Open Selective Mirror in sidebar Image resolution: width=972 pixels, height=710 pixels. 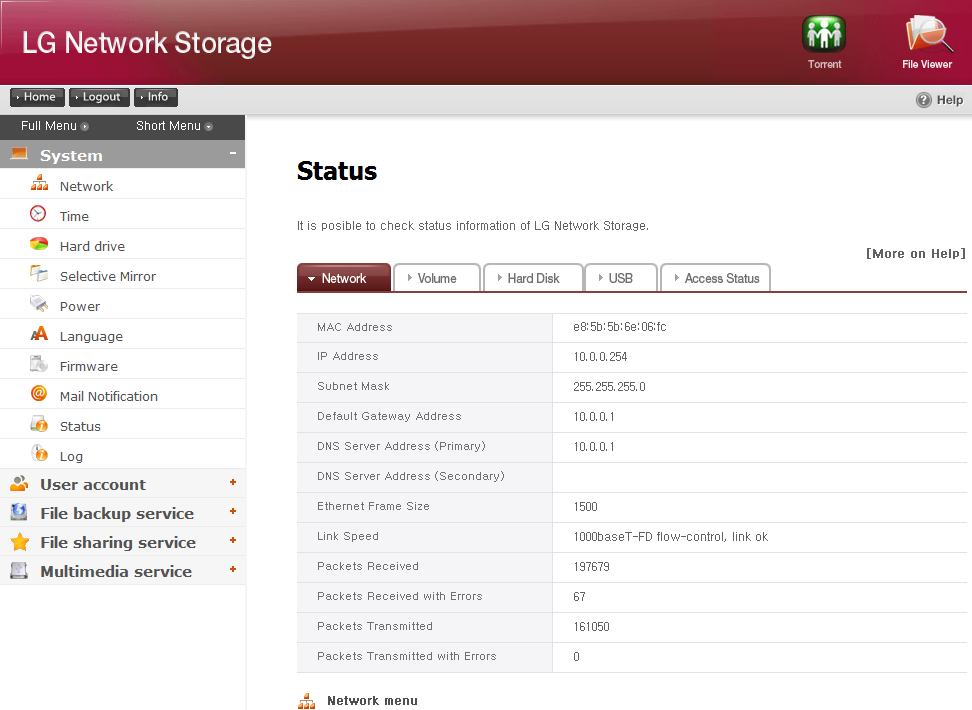[x=108, y=277]
